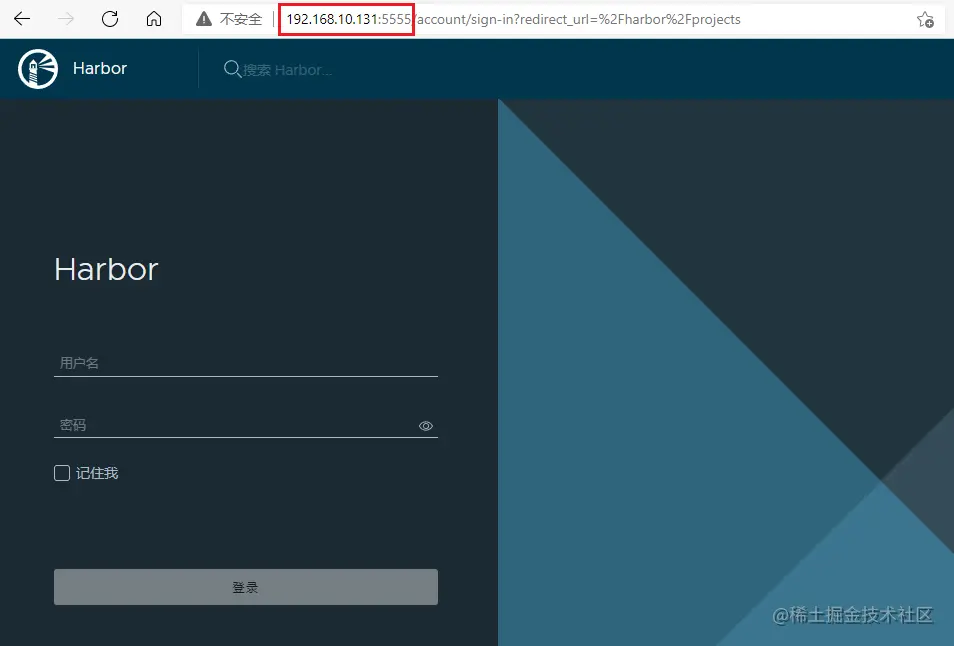954x646 pixels.
Task: Click the large Harbor heading text
Action: click(106, 269)
